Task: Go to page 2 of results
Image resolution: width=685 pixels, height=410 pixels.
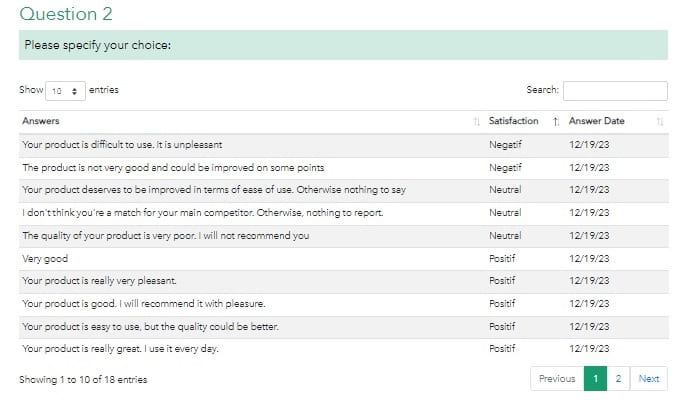Action: pos(618,379)
